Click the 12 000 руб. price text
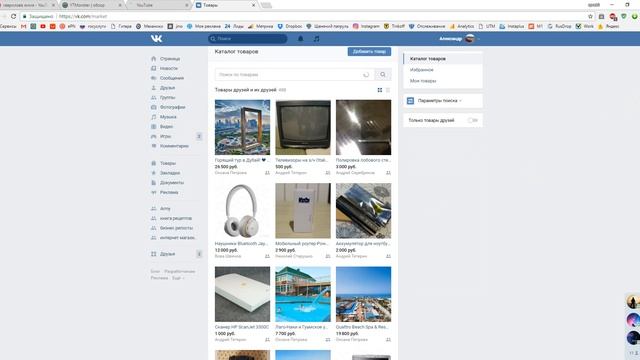The height and width of the screenshot is (360, 640). pos(226,250)
